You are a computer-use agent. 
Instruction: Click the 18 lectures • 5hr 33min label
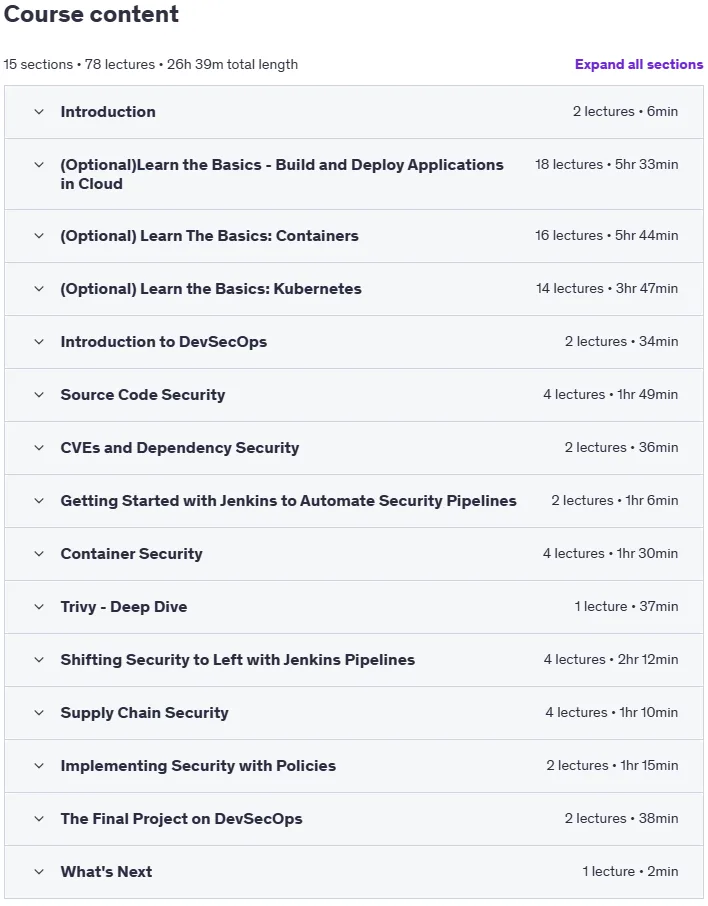point(606,165)
